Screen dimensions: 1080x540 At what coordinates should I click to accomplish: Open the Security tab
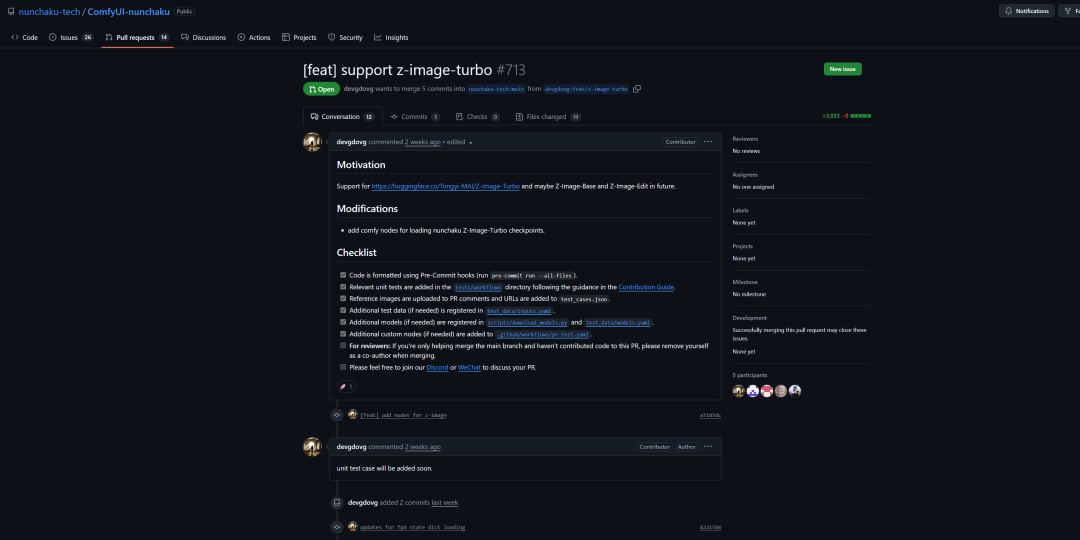pyautogui.click(x=345, y=37)
